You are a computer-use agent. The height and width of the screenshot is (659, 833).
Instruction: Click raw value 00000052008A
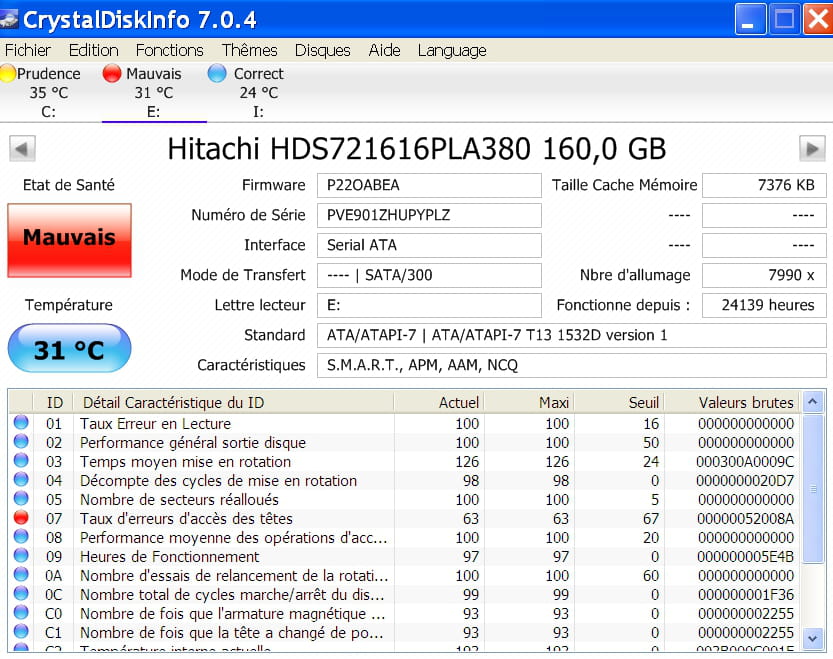pyautogui.click(x=745, y=519)
